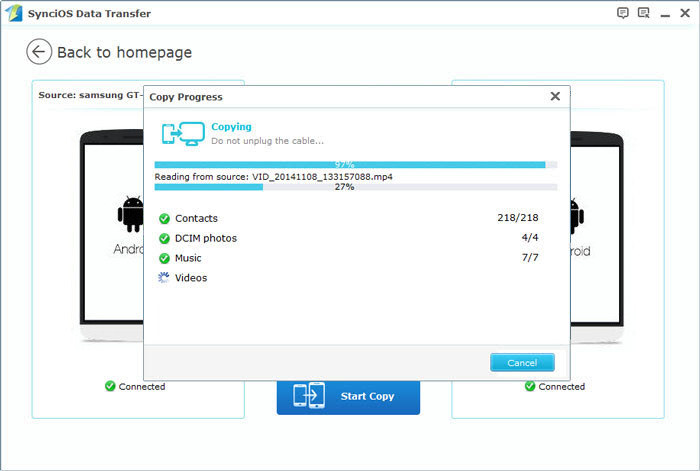This screenshot has width=700, height=471.
Task: Click the target phone image thumbnail
Action: pos(597,237)
